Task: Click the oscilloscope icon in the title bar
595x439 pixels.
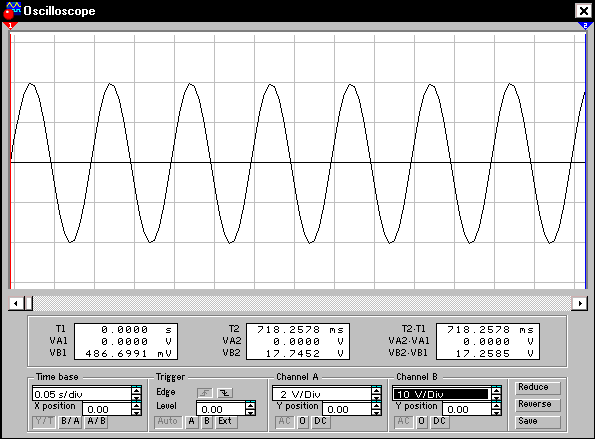Action: tap(11, 10)
